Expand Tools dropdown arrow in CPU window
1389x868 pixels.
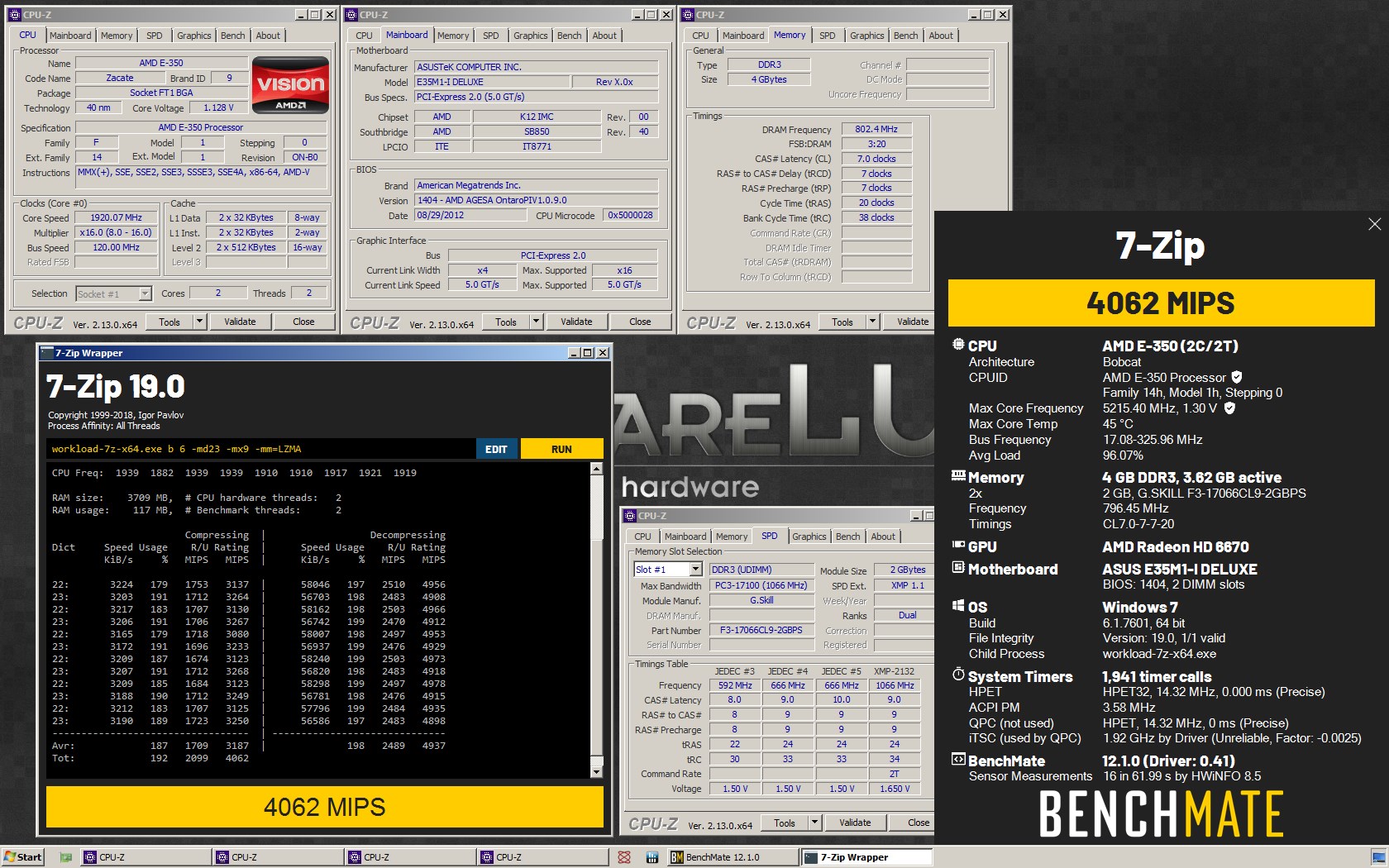[199, 322]
